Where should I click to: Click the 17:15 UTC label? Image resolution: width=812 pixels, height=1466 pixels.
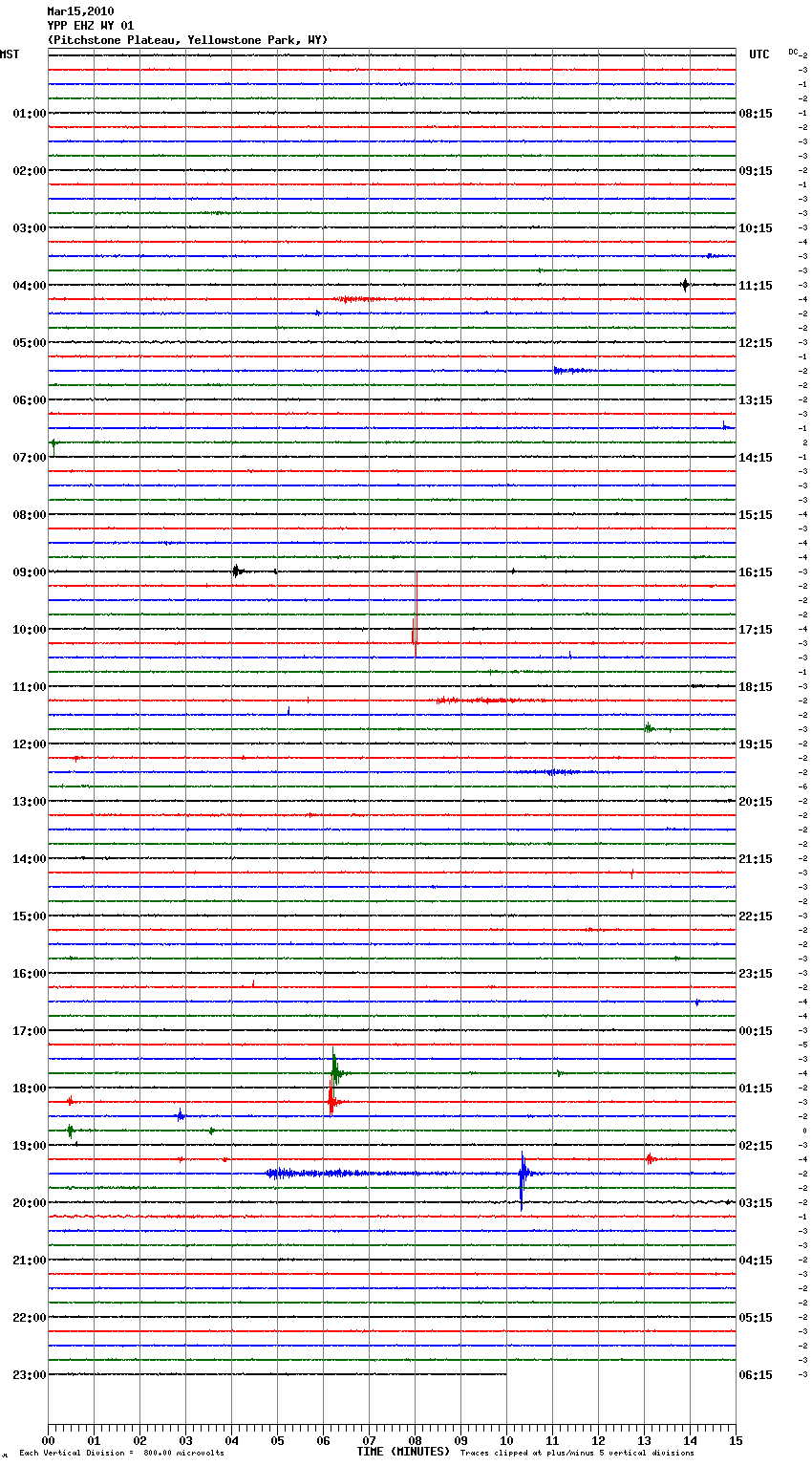click(756, 630)
